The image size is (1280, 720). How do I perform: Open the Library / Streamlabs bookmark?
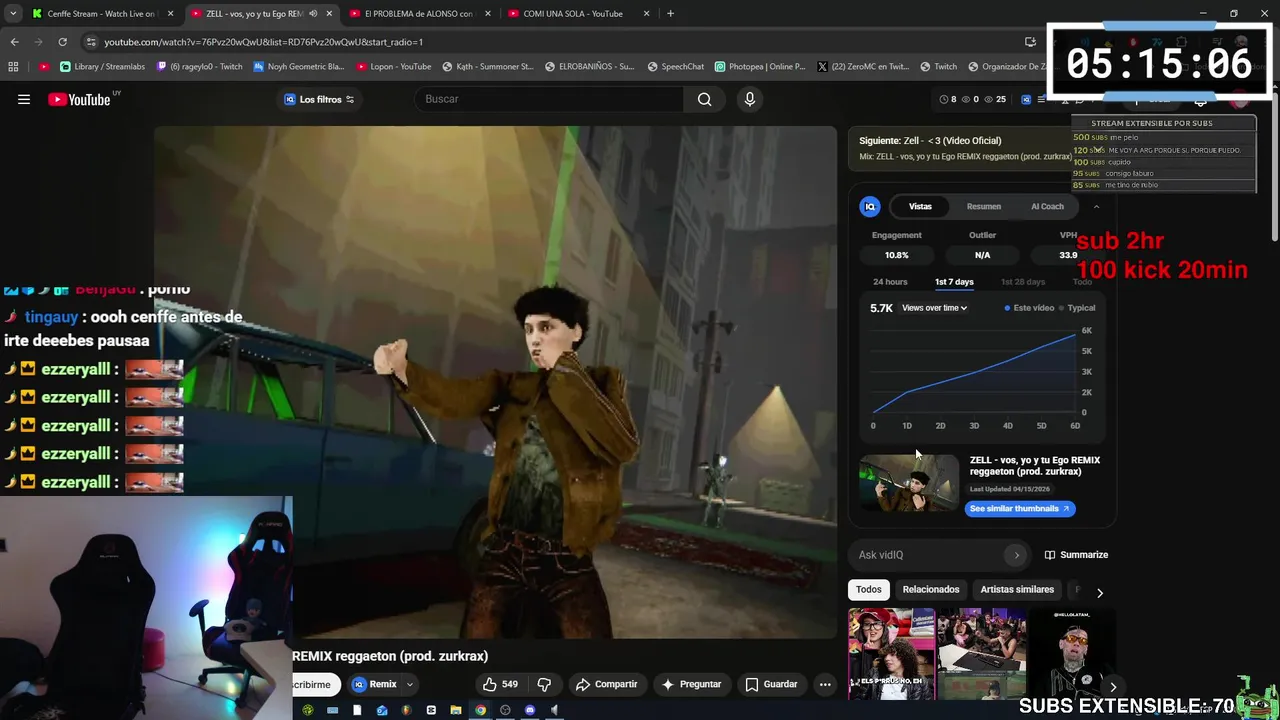click(103, 67)
